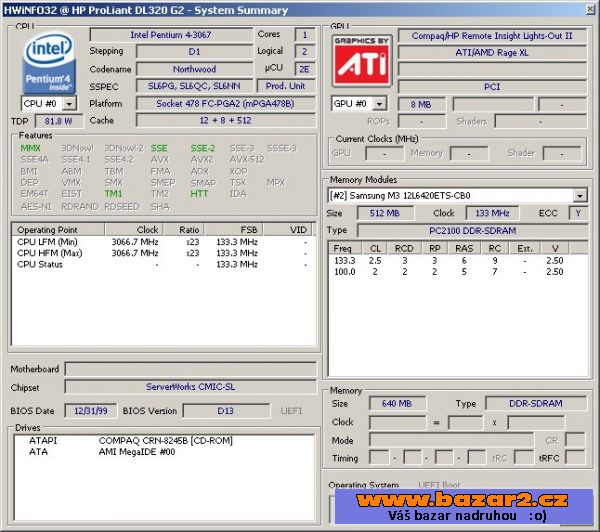Image resolution: width=600 pixels, height=532 pixels.
Task: Click the HTT feature label
Action: (199, 194)
